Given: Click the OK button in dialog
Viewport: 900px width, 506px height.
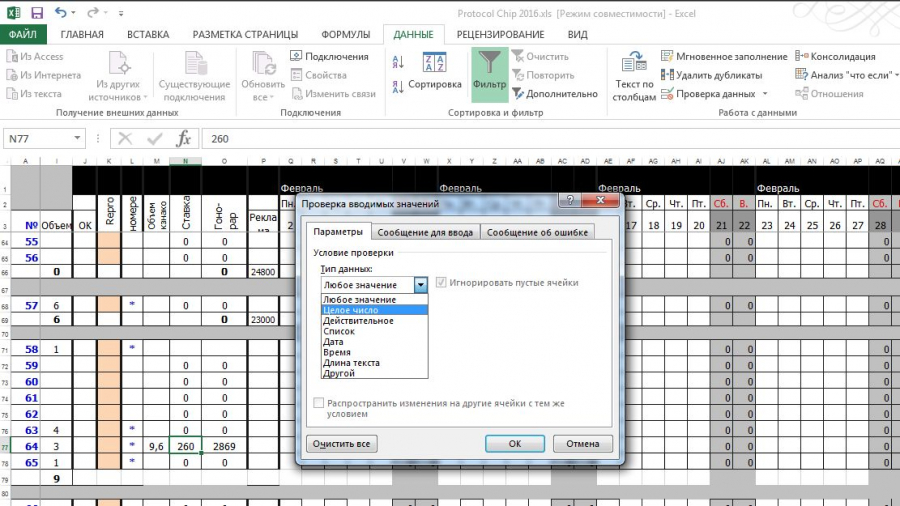Looking at the screenshot, I should [x=515, y=443].
